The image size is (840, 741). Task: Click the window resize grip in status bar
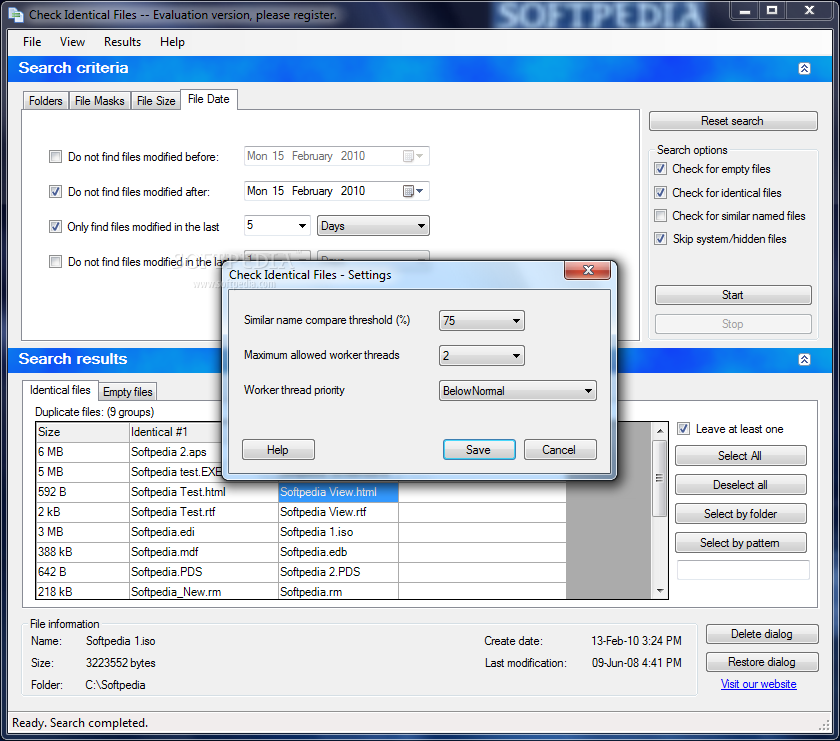click(x=824, y=725)
